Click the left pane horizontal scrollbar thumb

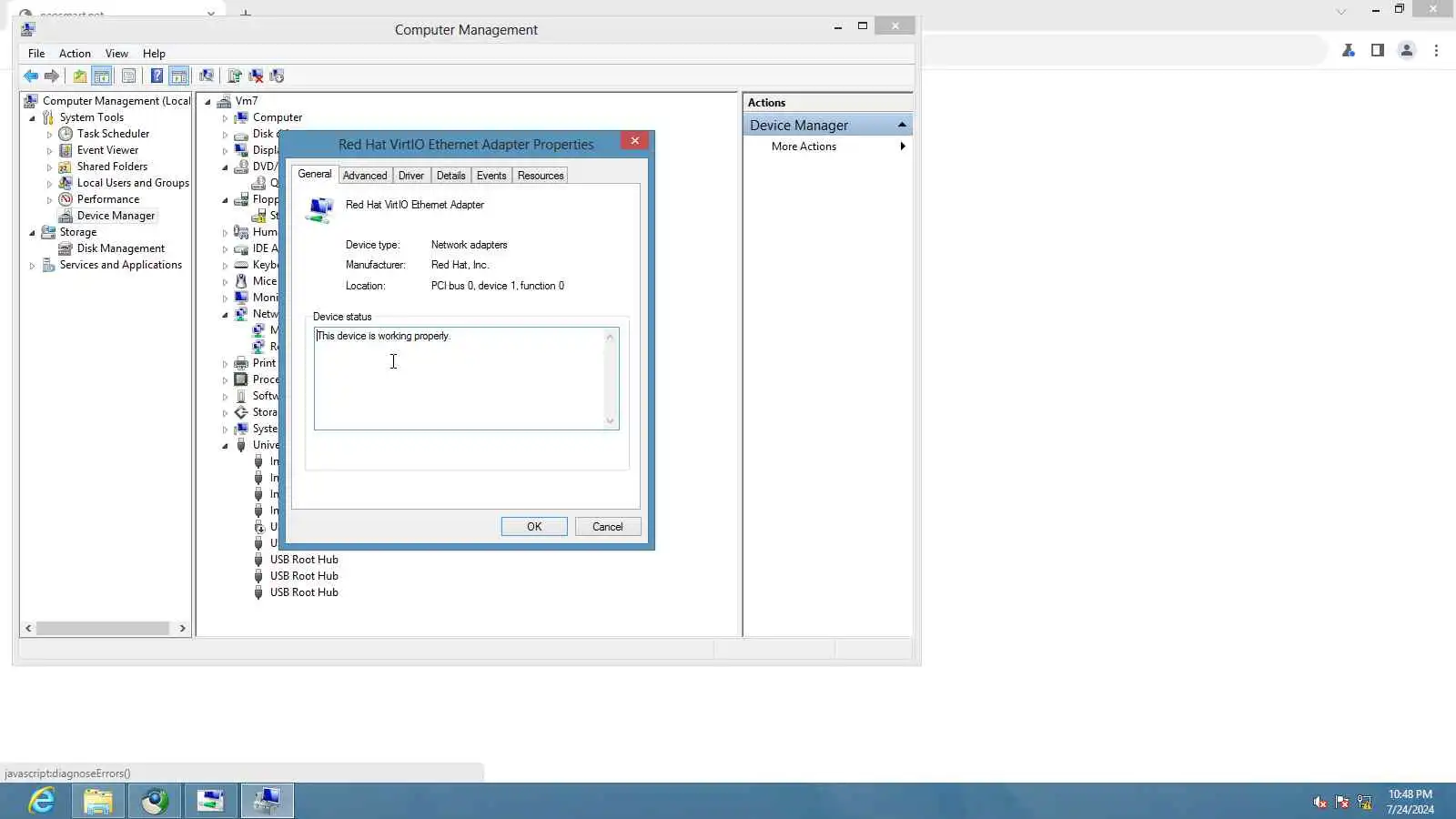tap(103, 629)
